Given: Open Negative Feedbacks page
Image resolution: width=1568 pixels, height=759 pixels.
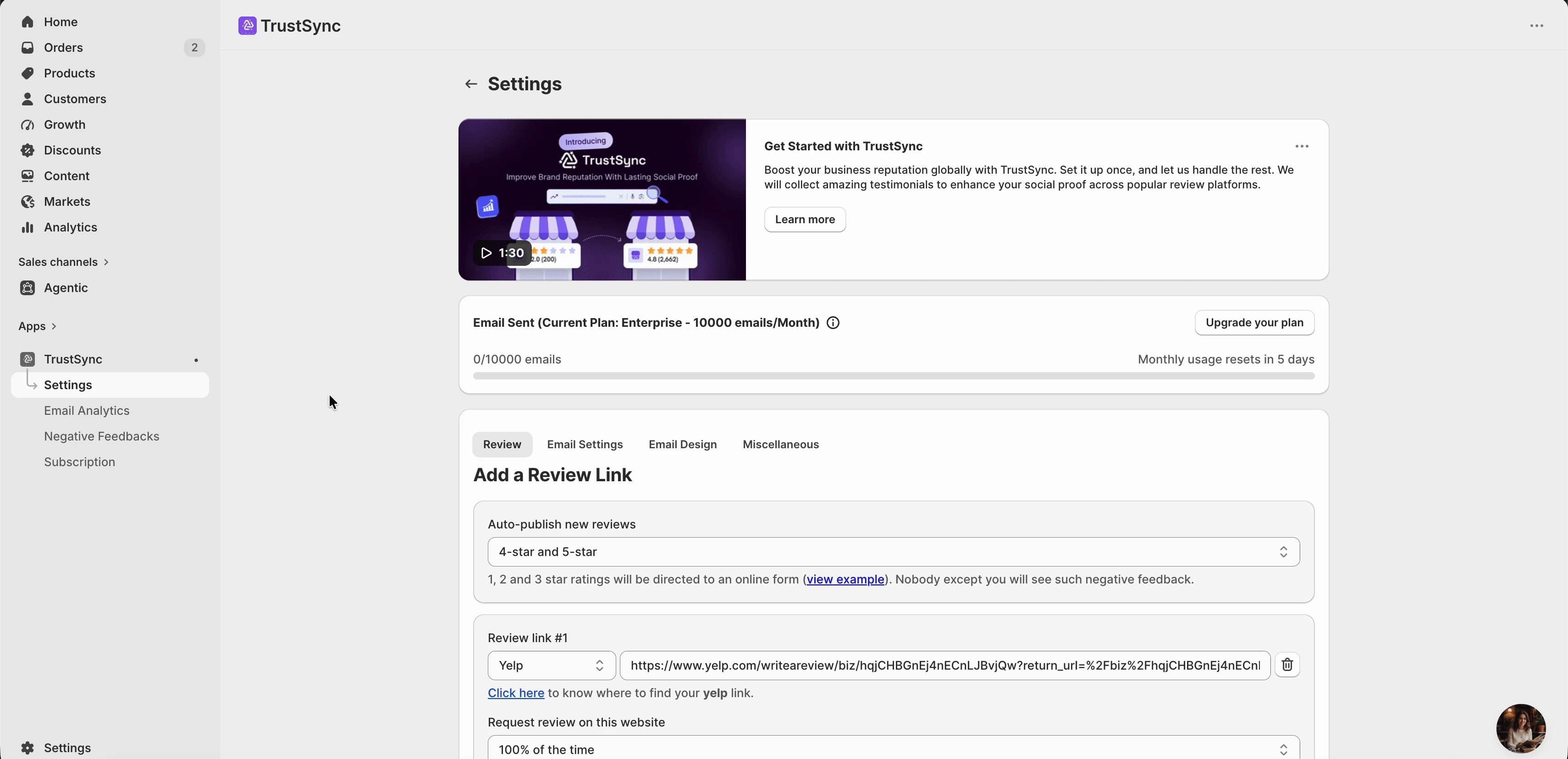Looking at the screenshot, I should (102, 436).
